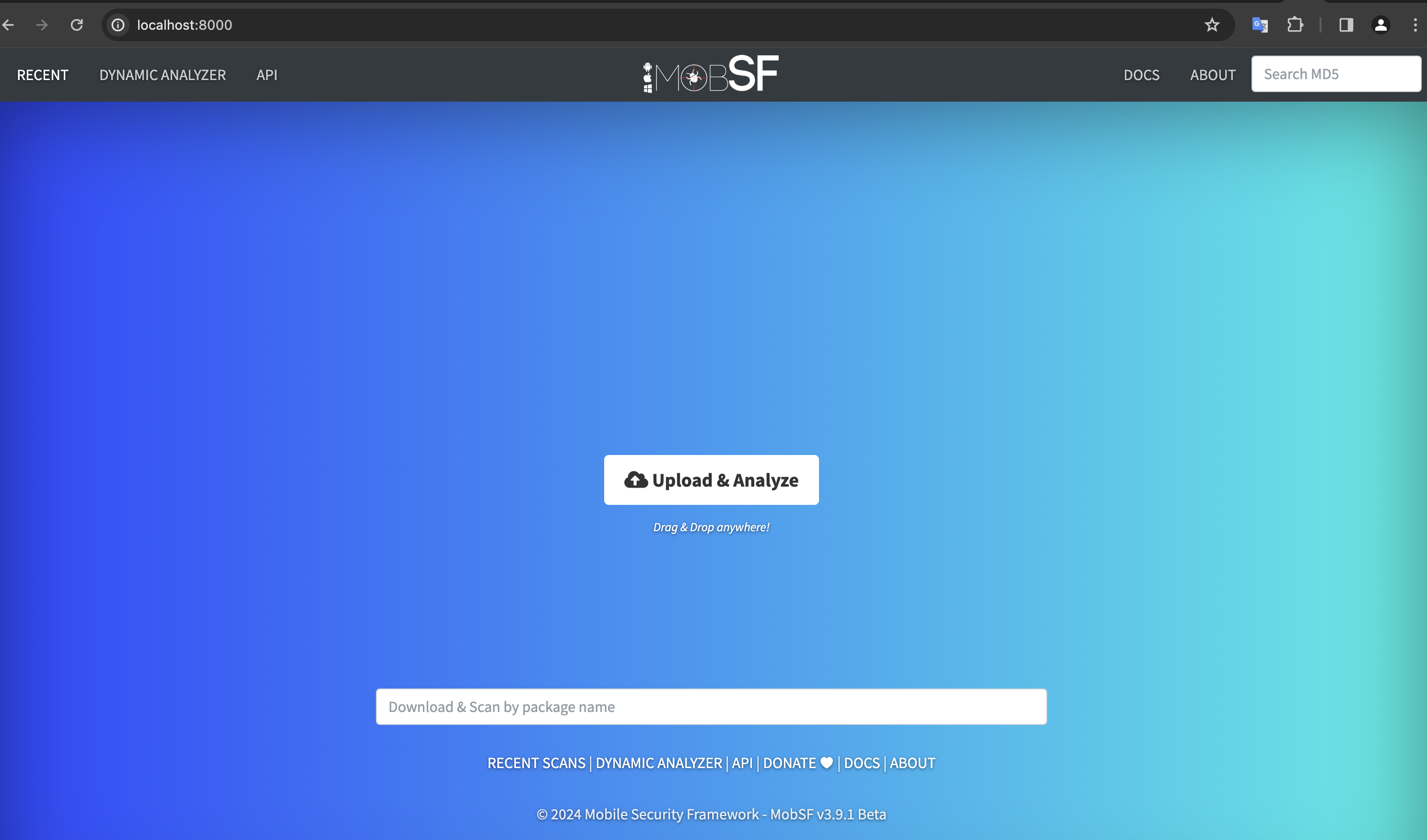Click the MobSF logo in the header

pyautogui.click(x=711, y=74)
